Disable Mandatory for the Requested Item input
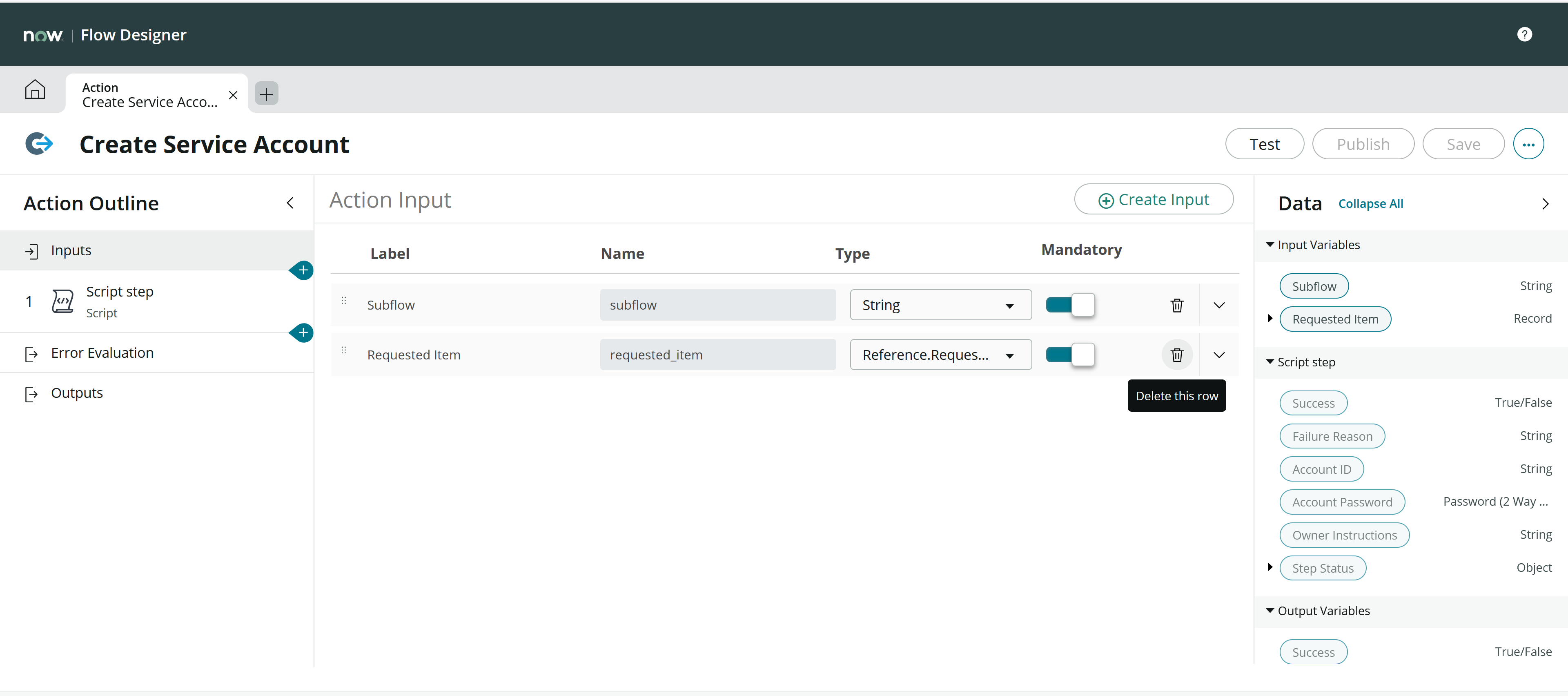Viewport: 1568px width, 696px height. pyautogui.click(x=1069, y=355)
